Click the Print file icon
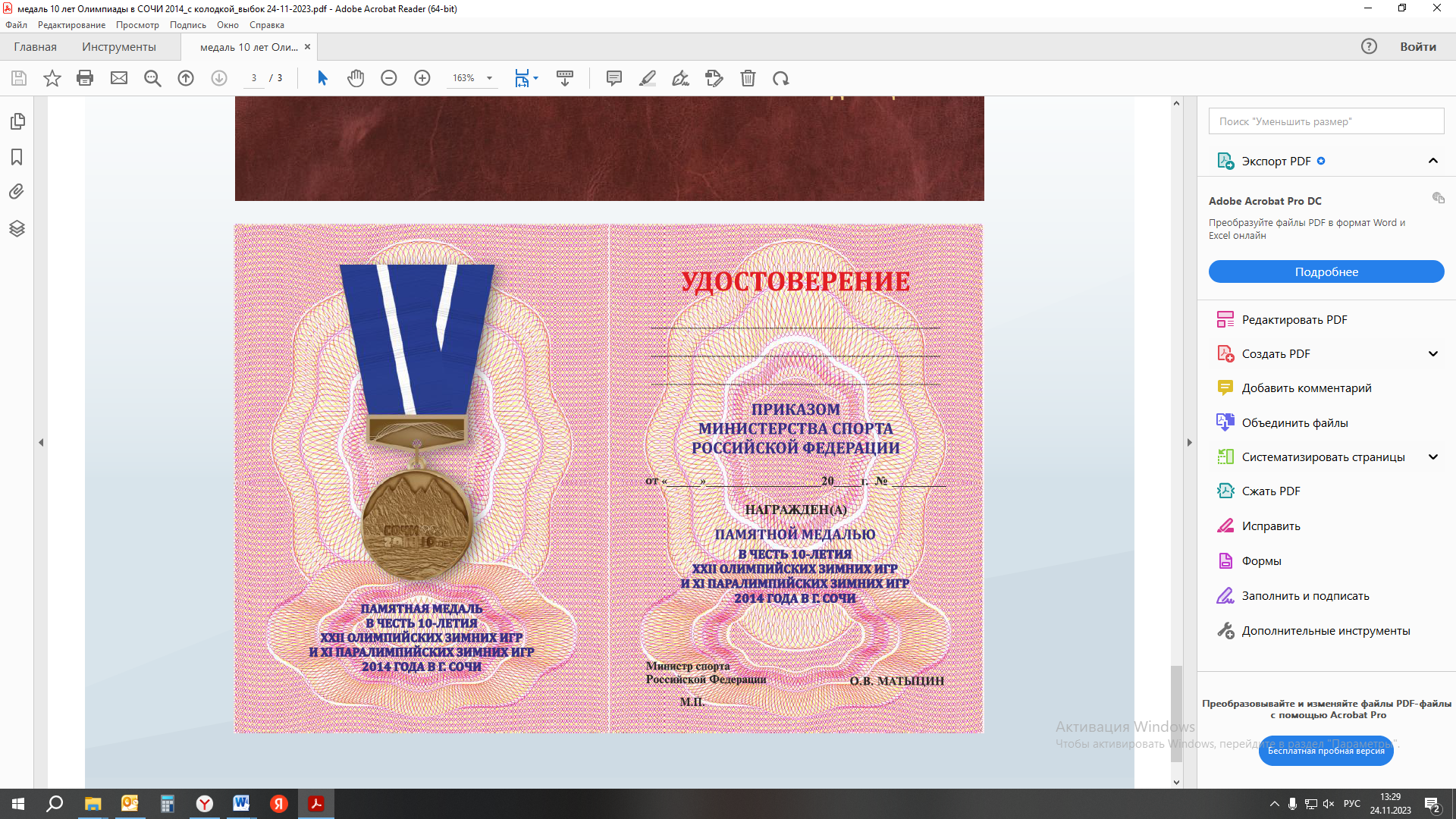This screenshot has width=1456, height=819. [x=85, y=78]
